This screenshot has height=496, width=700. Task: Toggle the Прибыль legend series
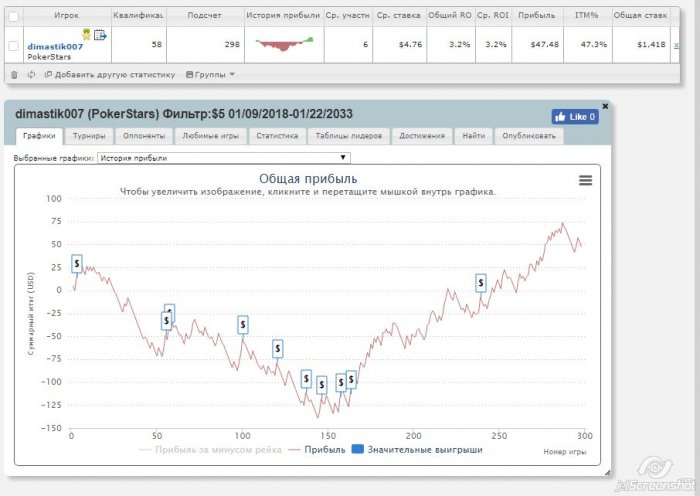(317, 450)
